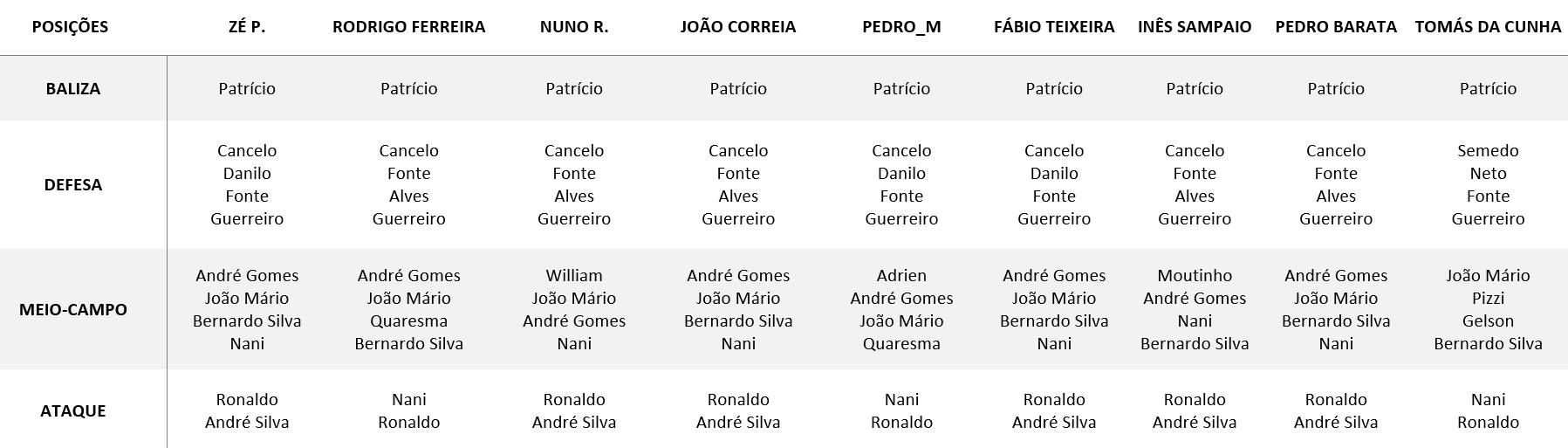Click the FÁBIO TEIXEIRA header
The height and width of the screenshot is (448, 1568).
point(1054,27)
